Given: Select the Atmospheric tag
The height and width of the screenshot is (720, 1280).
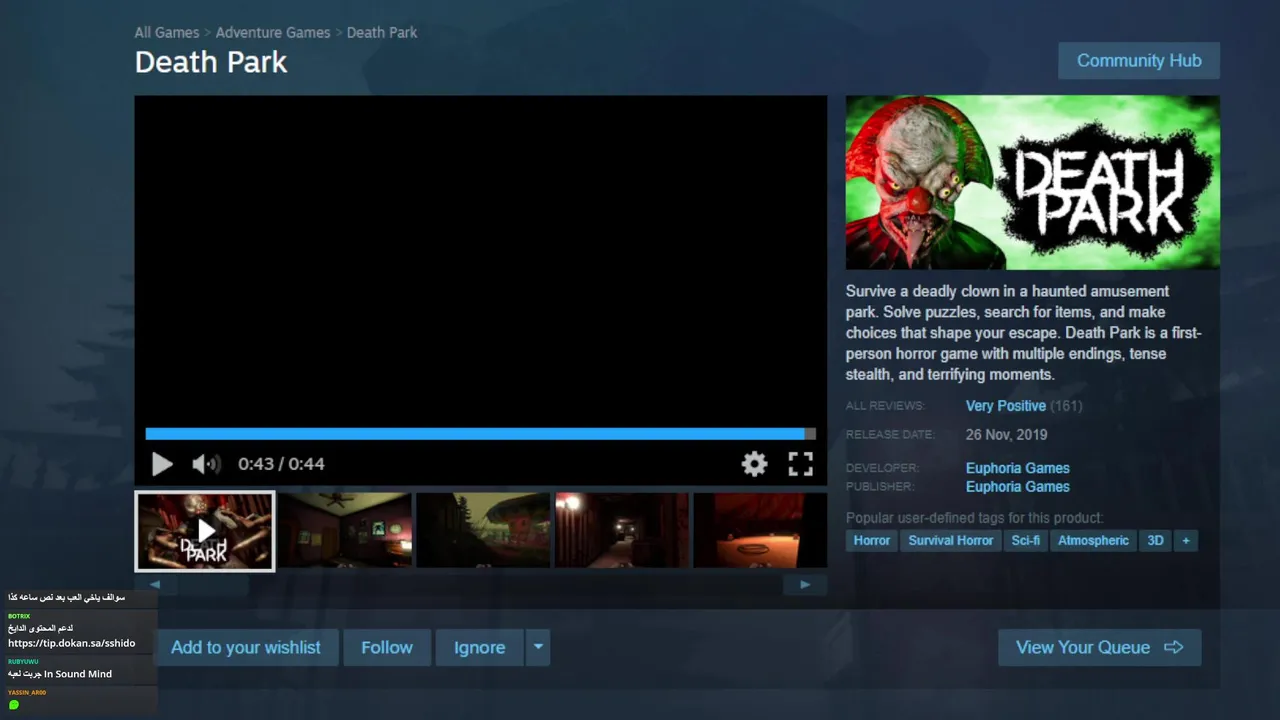Looking at the screenshot, I should tap(1093, 540).
